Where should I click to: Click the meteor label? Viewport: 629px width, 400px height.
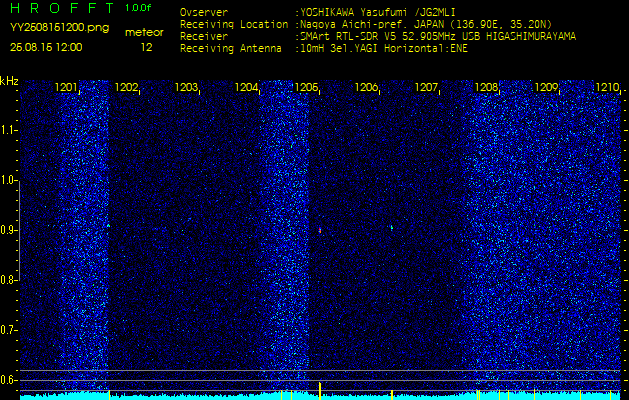coord(144,33)
